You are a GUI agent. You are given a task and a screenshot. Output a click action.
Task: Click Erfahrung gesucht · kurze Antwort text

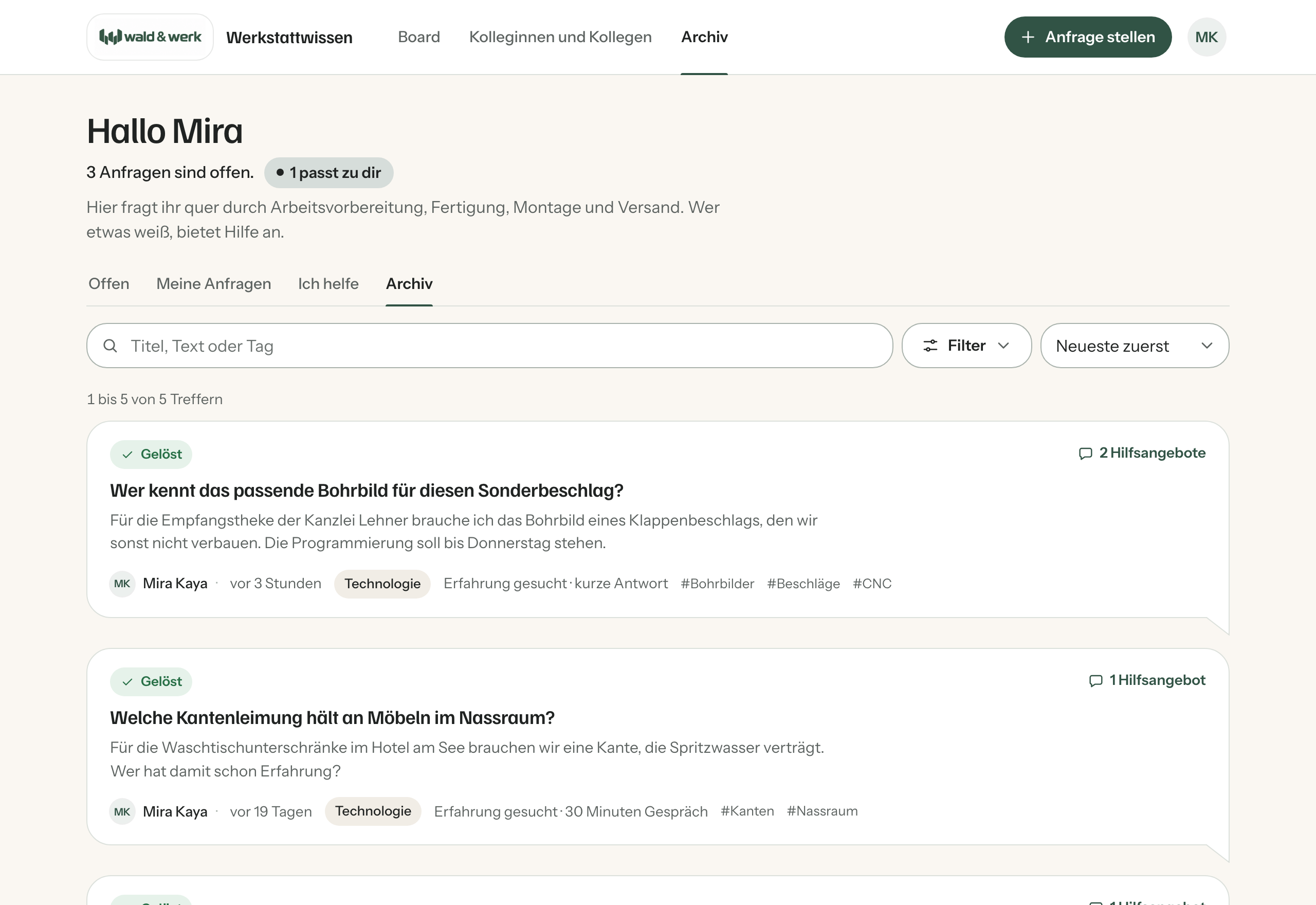(555, 584)
